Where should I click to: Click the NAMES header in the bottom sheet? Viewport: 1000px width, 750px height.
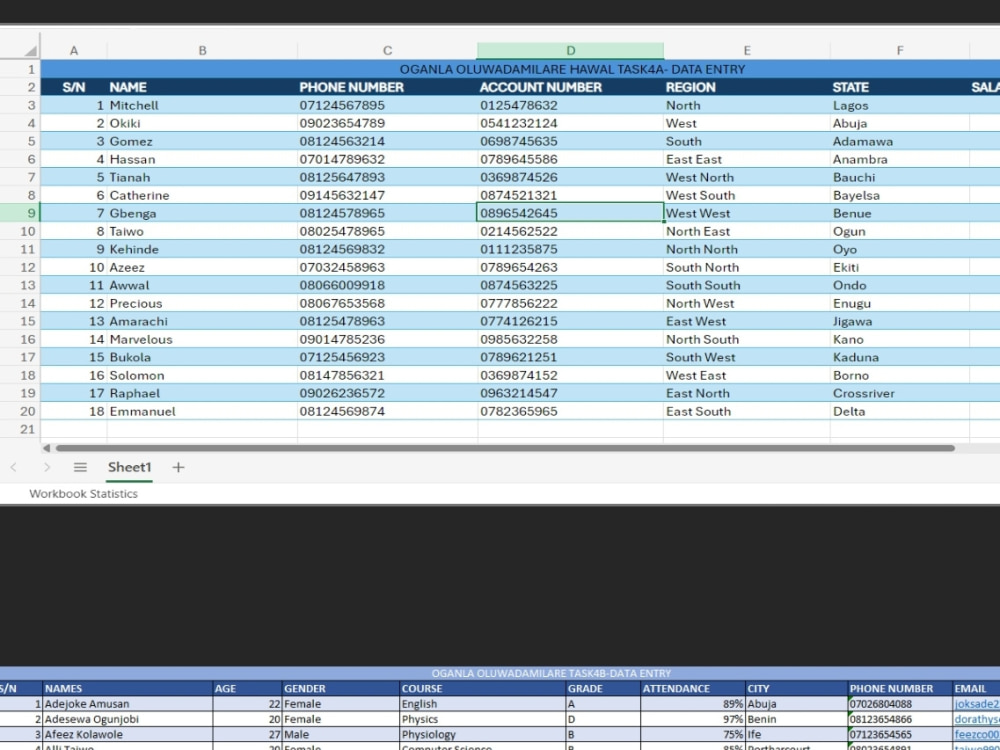click(128, 689)
